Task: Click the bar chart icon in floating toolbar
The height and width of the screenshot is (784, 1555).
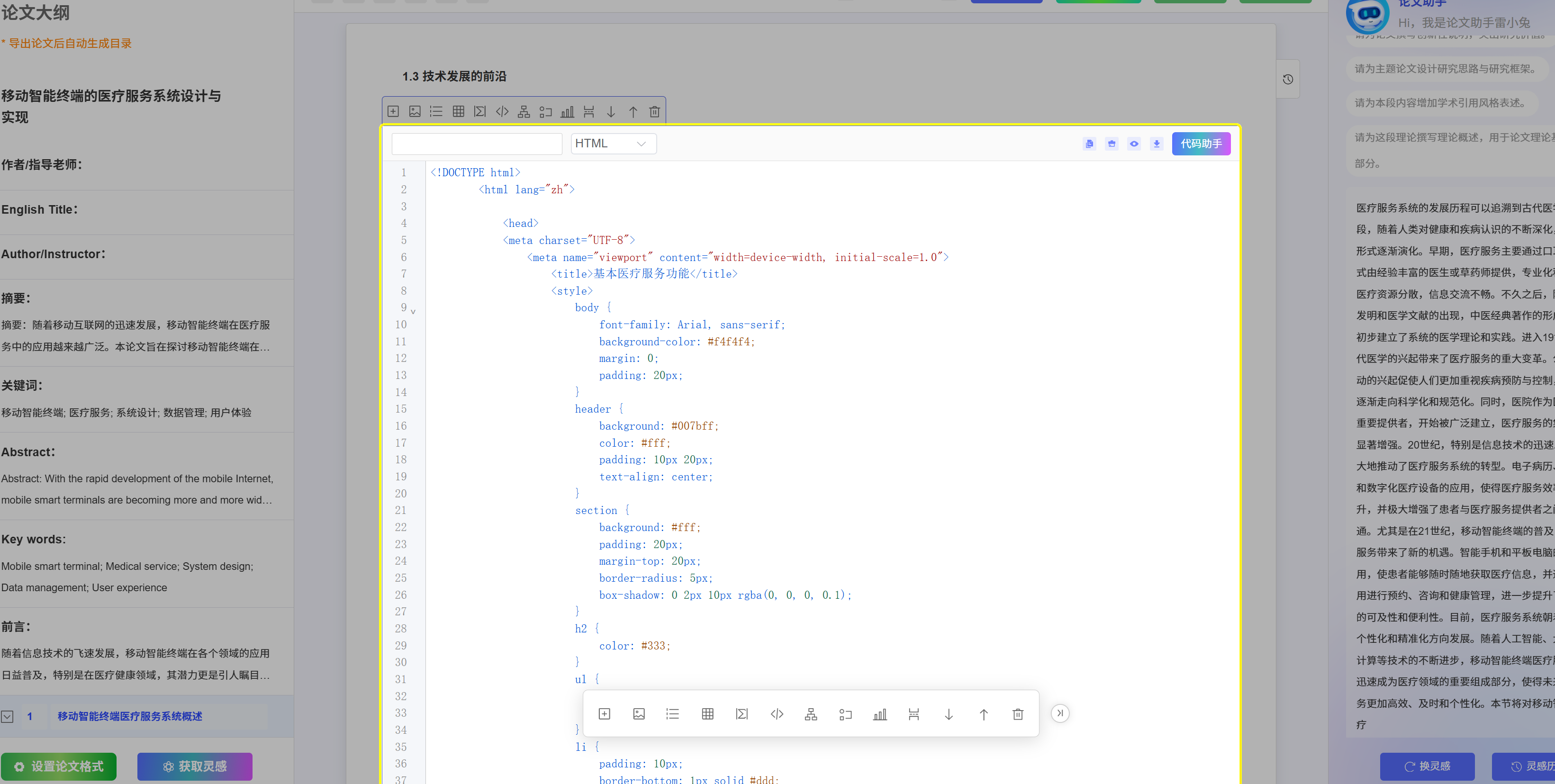Action: [879, 714]
